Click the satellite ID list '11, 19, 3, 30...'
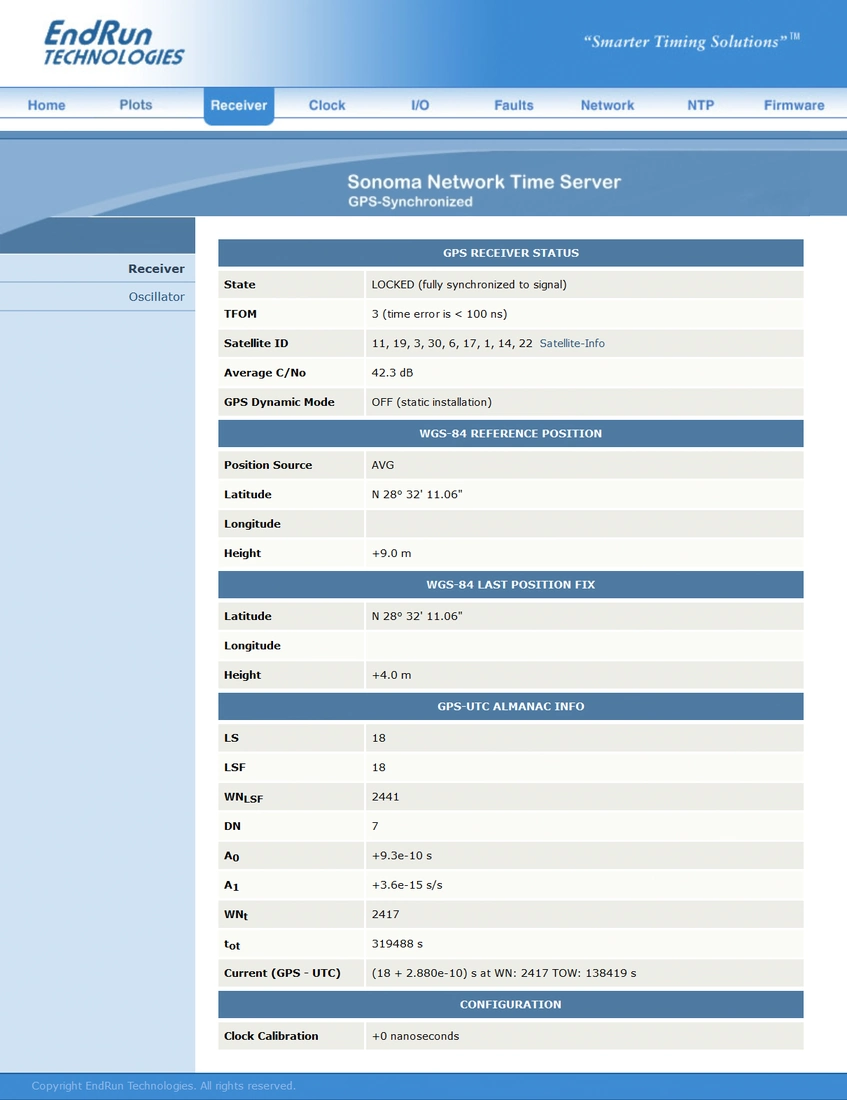This screenshot has width=847, height=1100. (452, 344)
